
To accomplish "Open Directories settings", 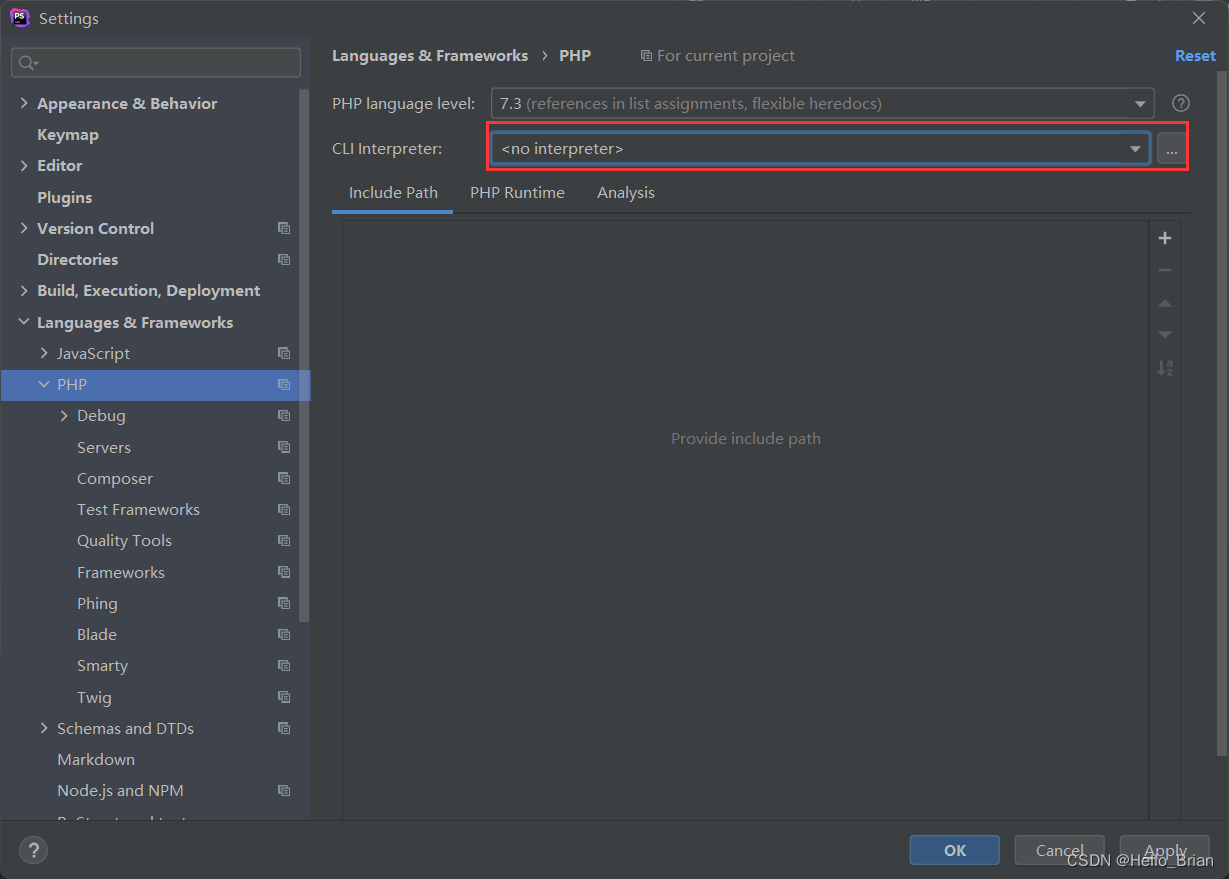I will coord(77,259).
